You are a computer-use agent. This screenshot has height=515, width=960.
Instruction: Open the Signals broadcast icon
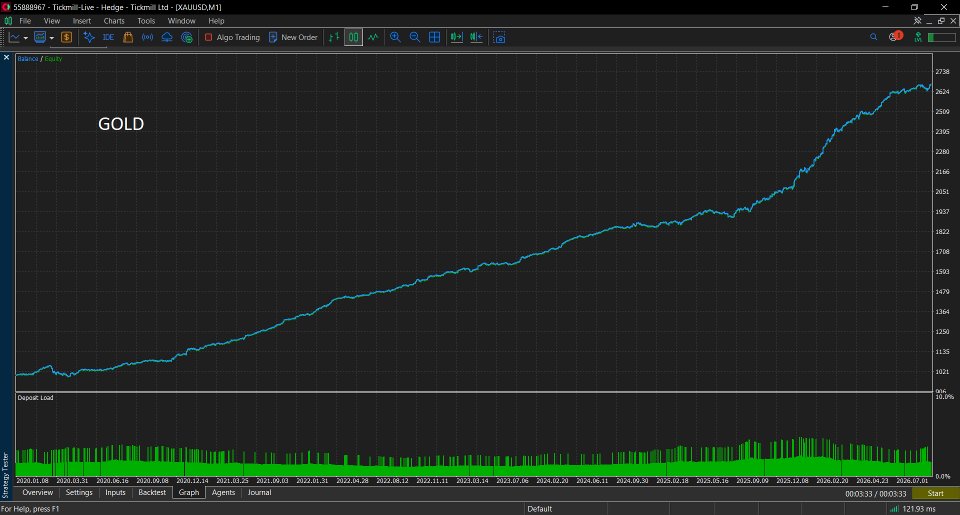coord(148,37)
